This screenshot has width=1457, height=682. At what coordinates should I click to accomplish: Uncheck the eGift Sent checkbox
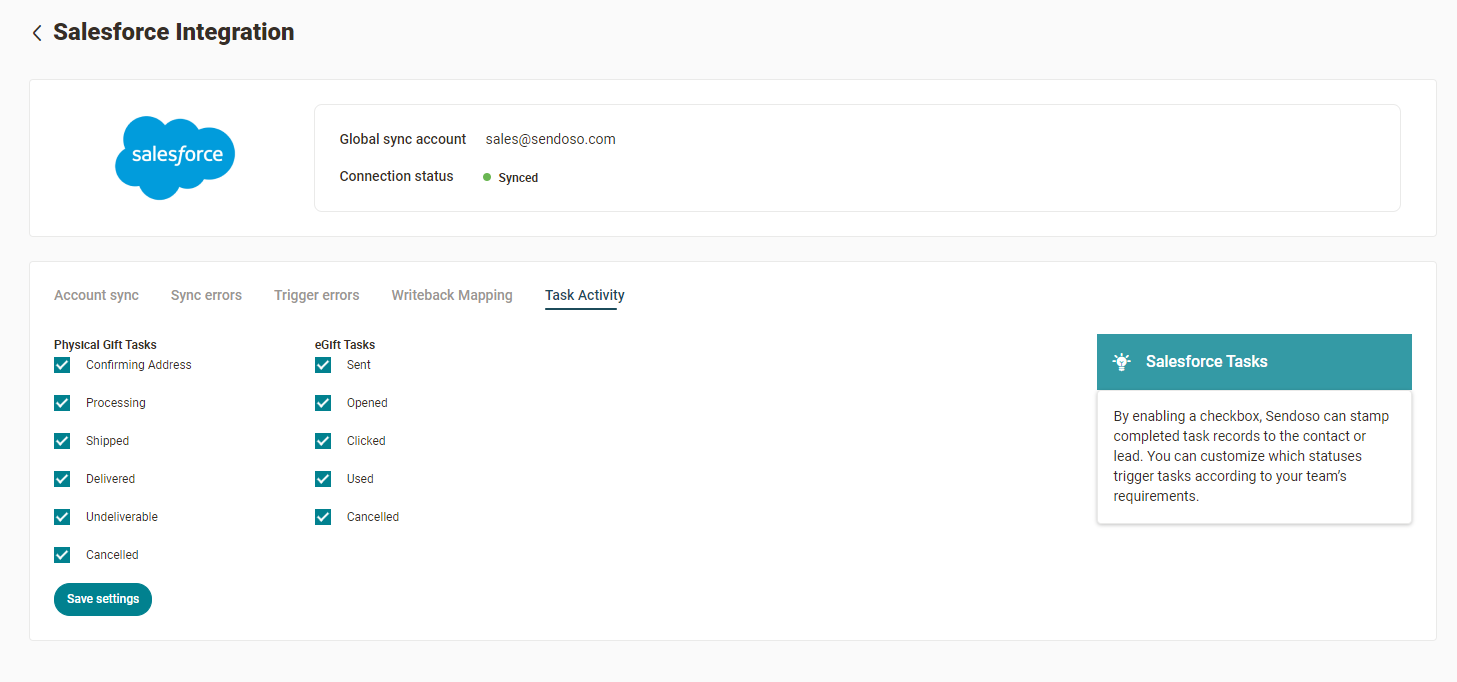click(x=323, y=365)
